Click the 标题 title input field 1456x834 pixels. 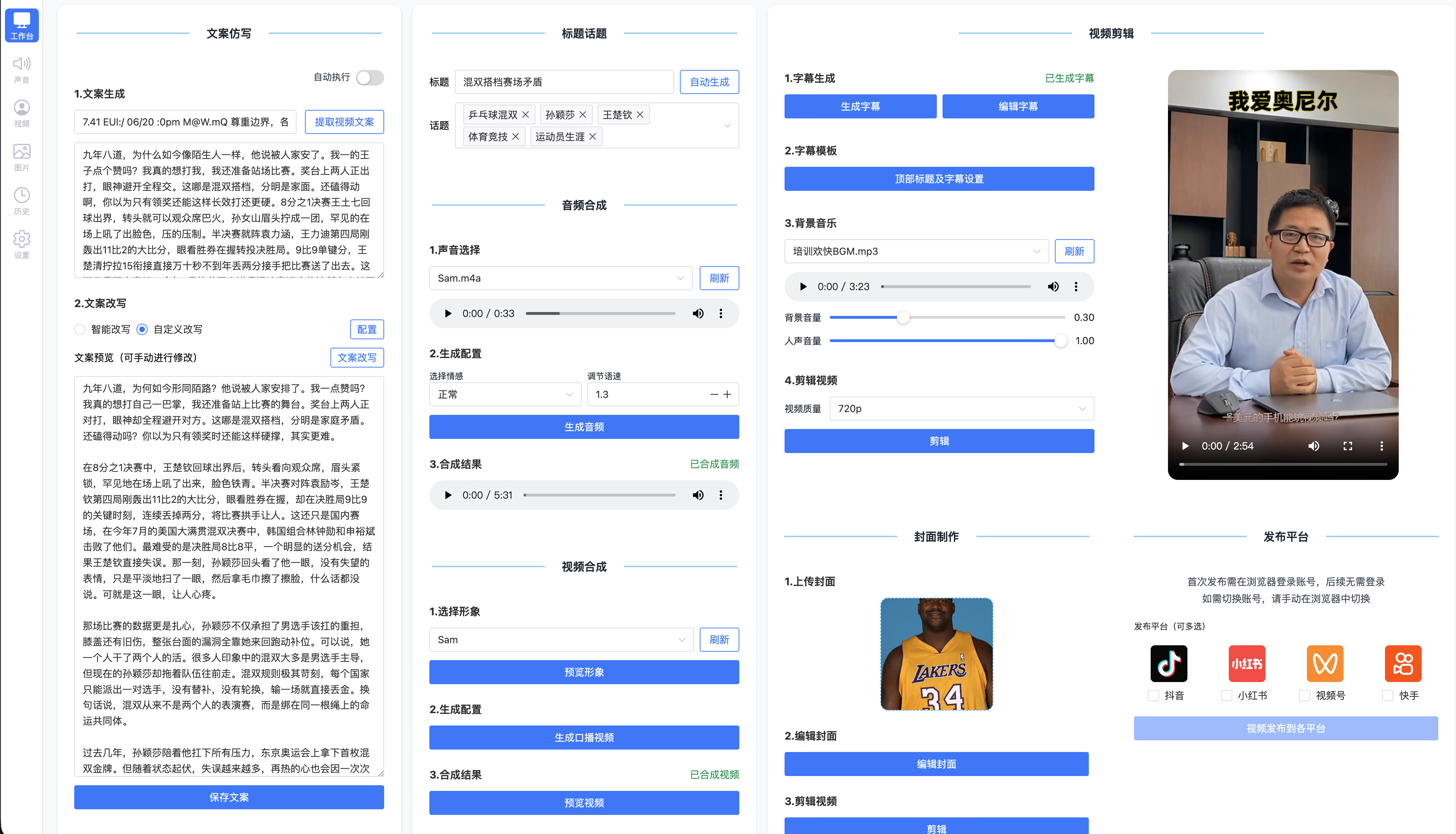coord(564,82)
